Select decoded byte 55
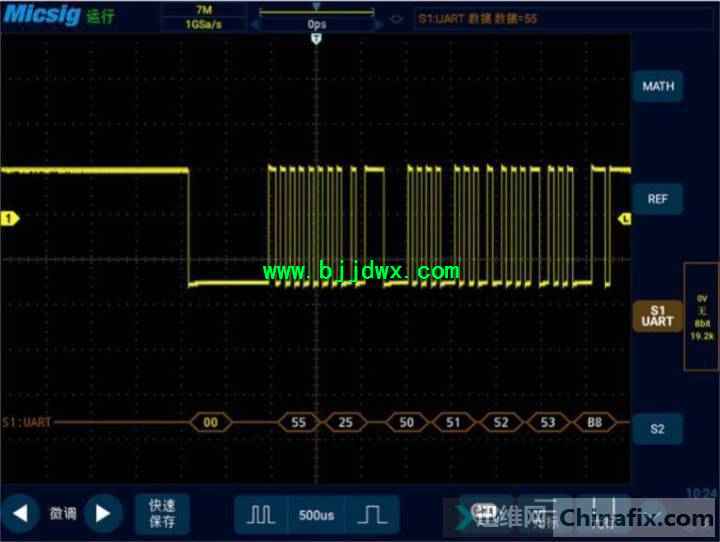 [x=298, y=422]
